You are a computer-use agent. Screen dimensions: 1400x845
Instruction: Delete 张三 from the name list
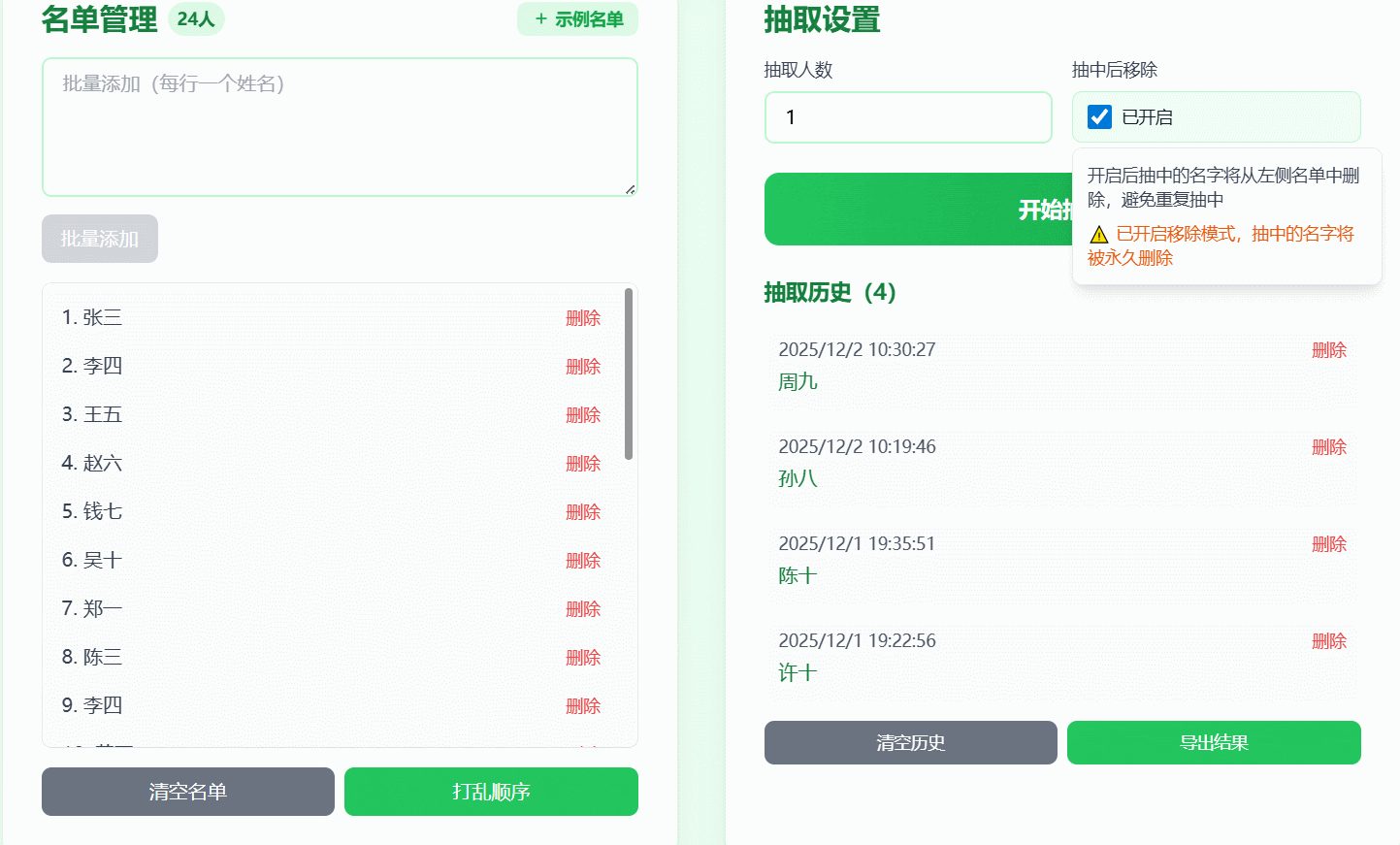582,317
